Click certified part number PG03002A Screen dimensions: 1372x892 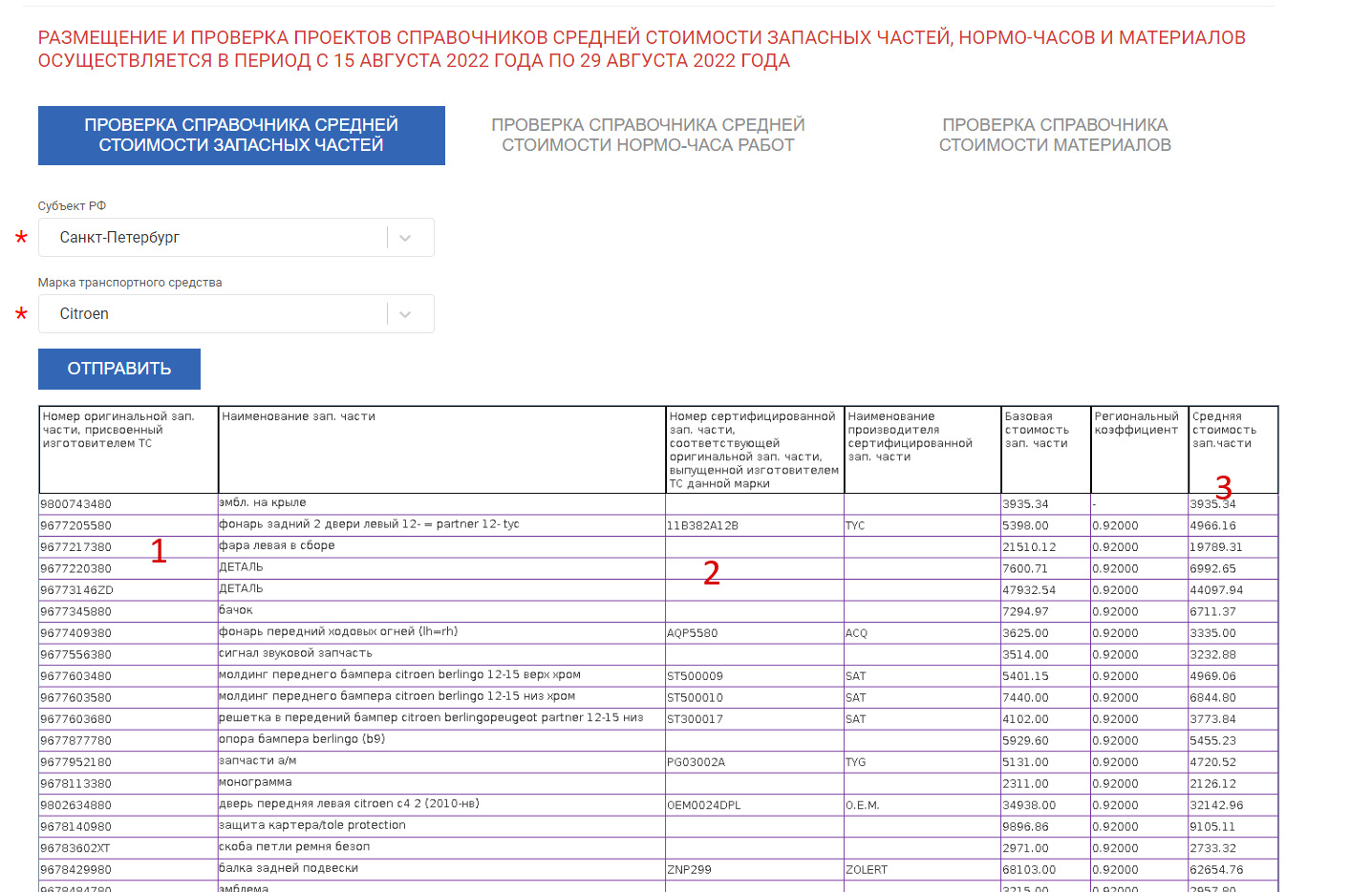(697, 762)
